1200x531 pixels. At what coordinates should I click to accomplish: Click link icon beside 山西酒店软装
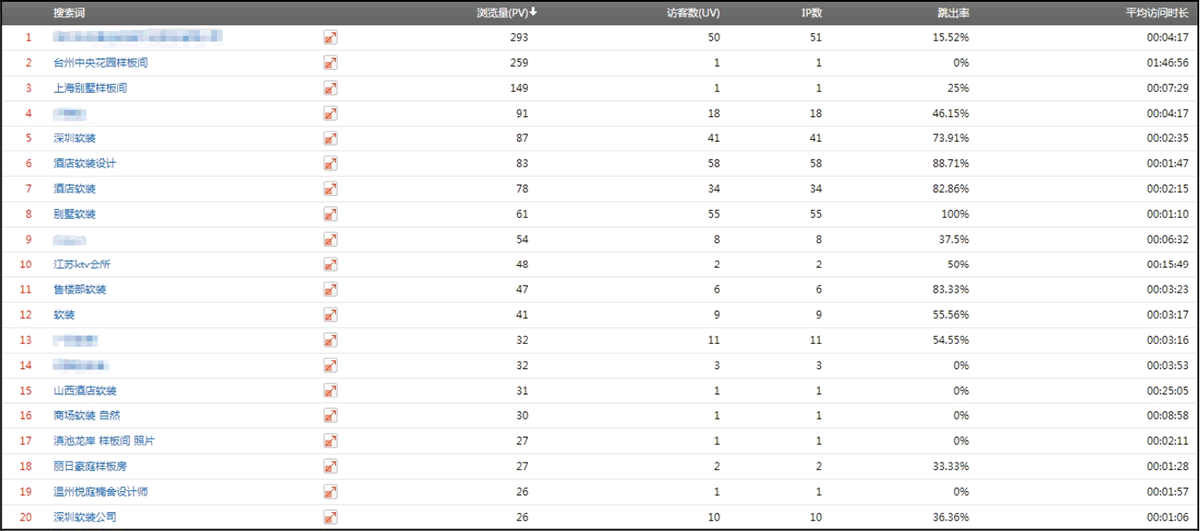pyautogui.click(x=330, y=391)
